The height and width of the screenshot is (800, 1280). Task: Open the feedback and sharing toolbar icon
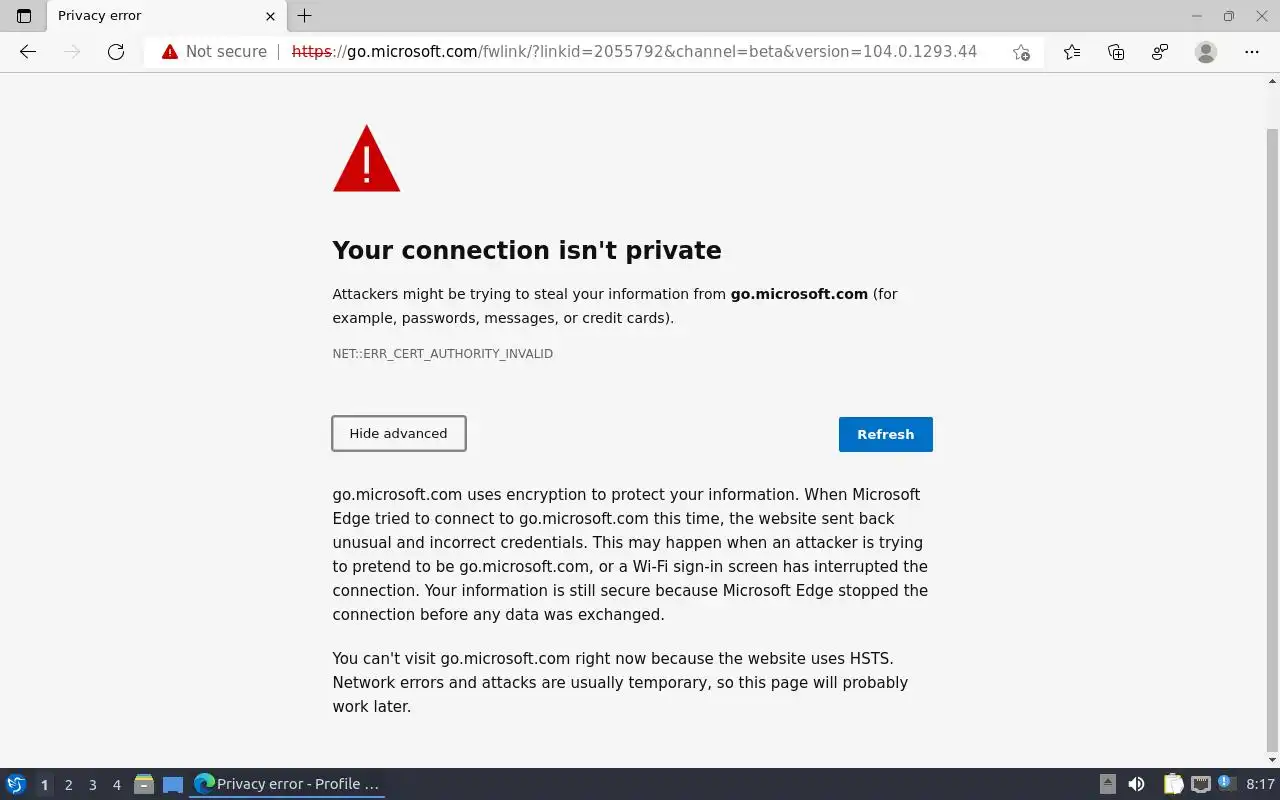tap(1160, 52)
